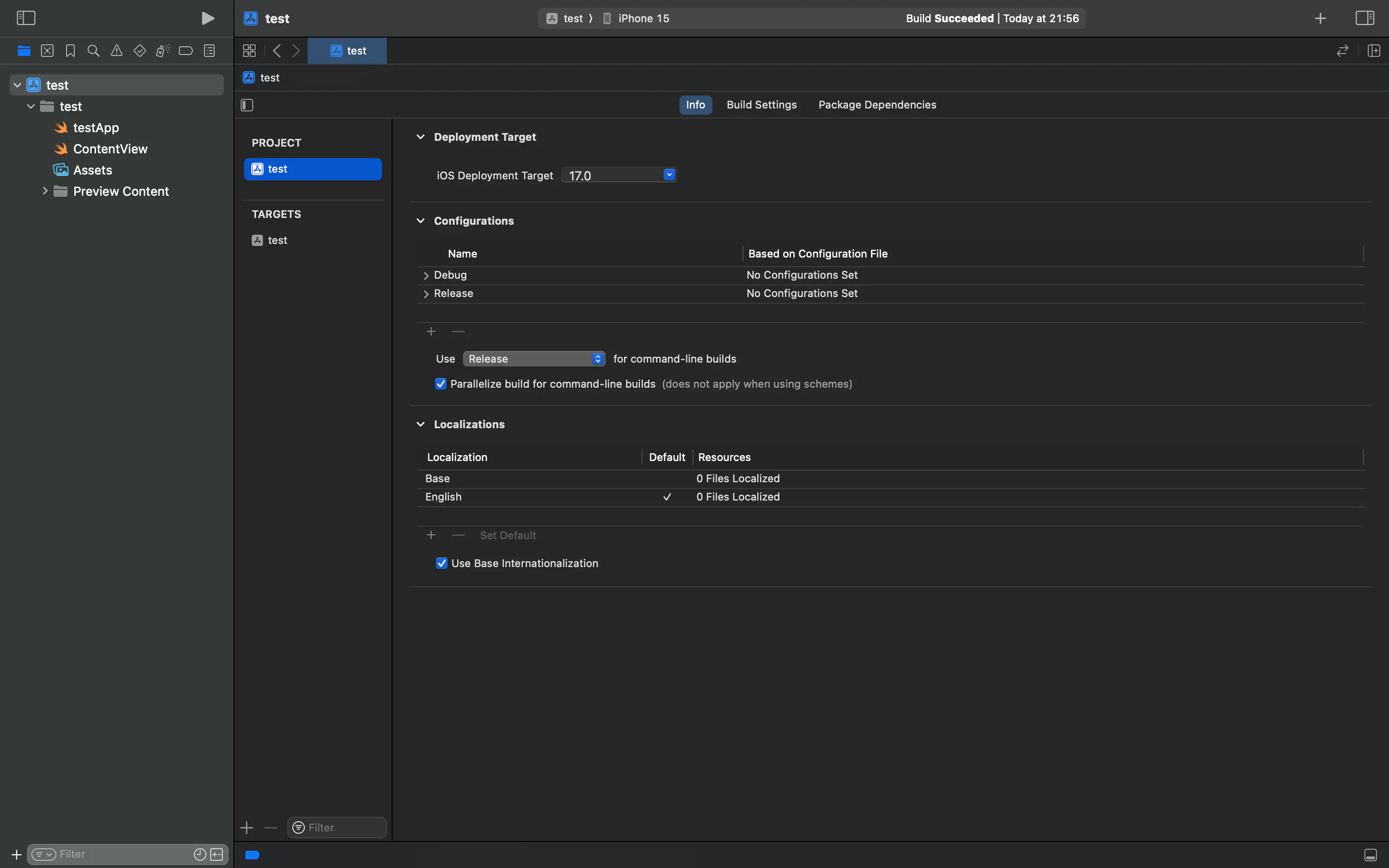Open the Issue navigator warning icon

(117, 51)
